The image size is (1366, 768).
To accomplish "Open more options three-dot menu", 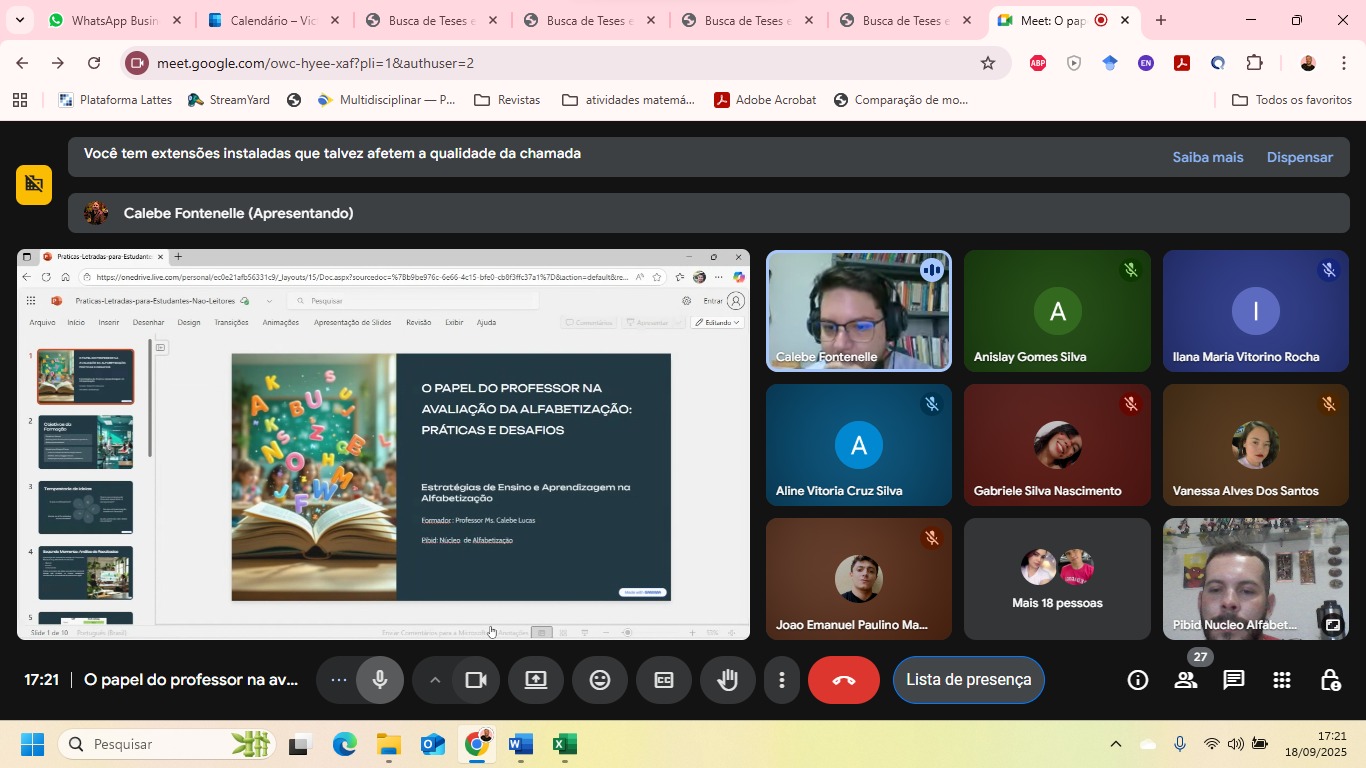I will (x=782, y=680).
